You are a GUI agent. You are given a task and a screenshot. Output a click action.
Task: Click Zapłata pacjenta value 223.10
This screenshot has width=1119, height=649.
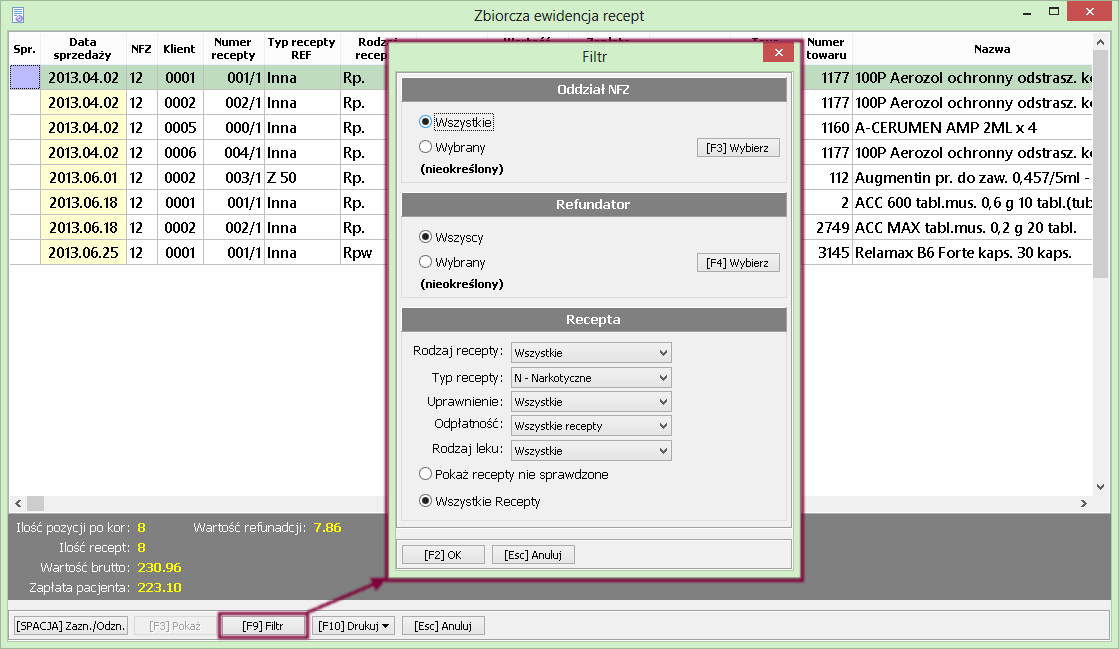[159, 588]
